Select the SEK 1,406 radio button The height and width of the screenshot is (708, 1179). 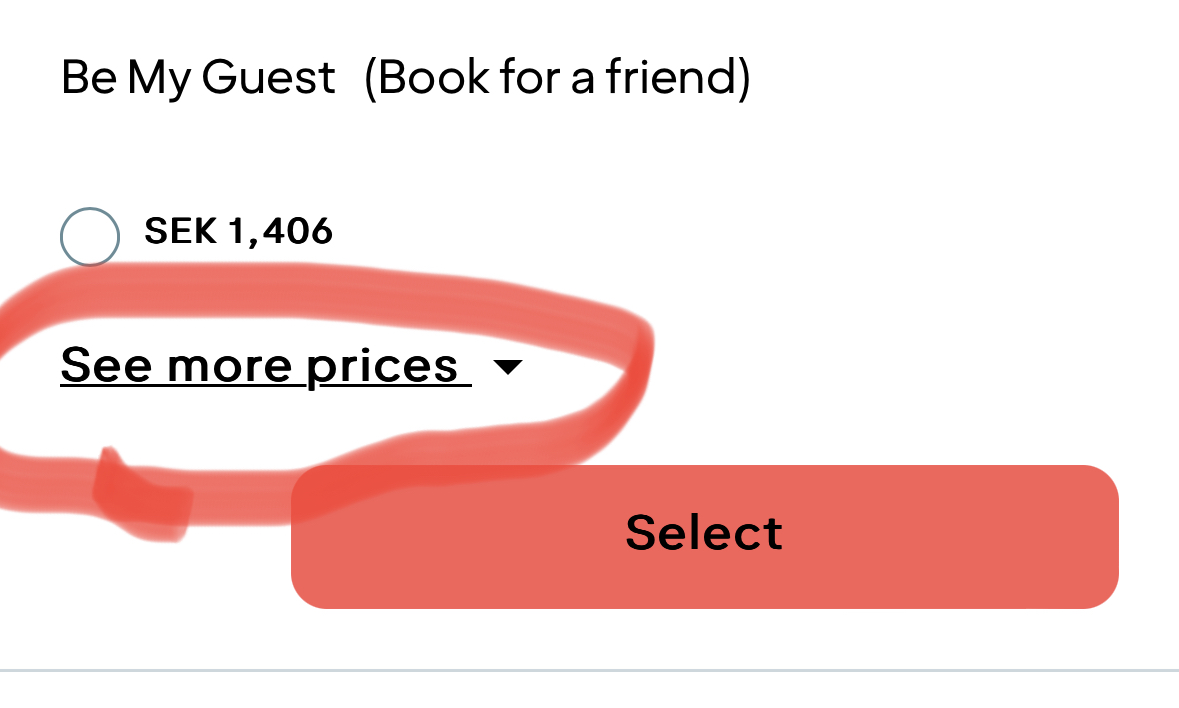pyautogui.click(x=90, y=237)
